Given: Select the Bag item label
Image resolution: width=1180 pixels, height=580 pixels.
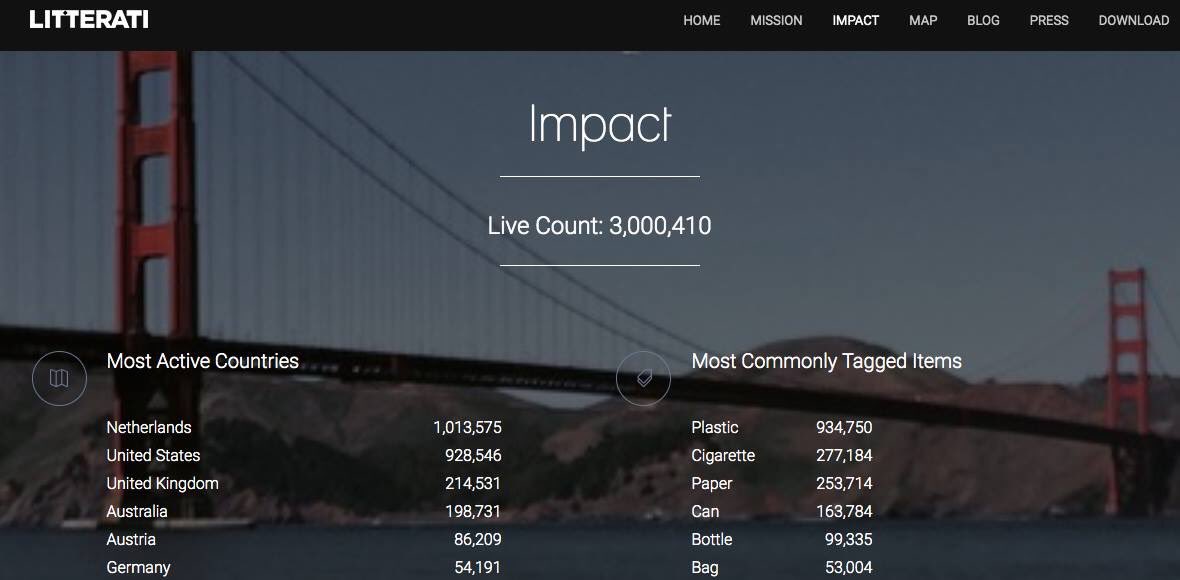Looking at the screenshot, I should pyautogui.click(x=705, y=568).
